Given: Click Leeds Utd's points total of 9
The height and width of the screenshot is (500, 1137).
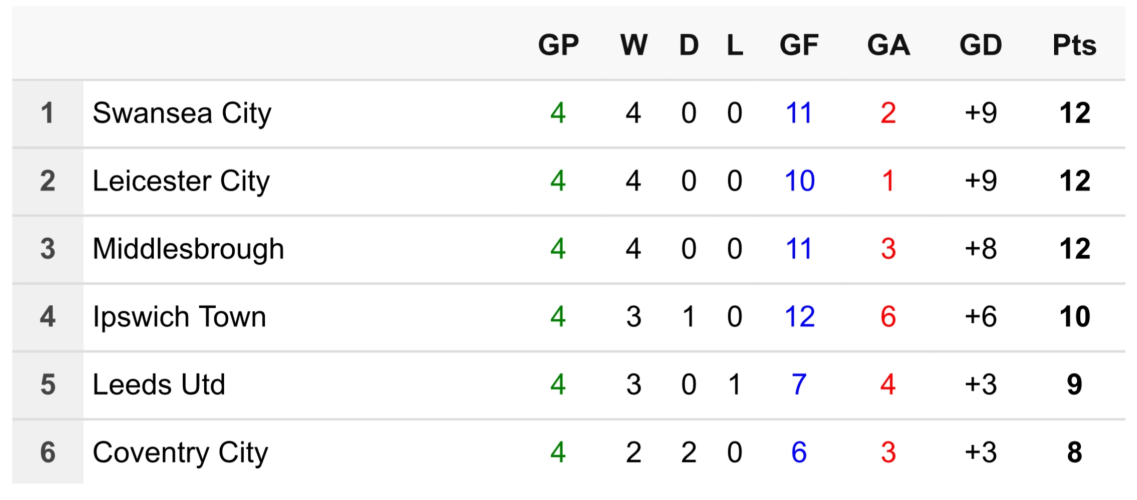Looking at the screenshot, I should pos(1074,385).
